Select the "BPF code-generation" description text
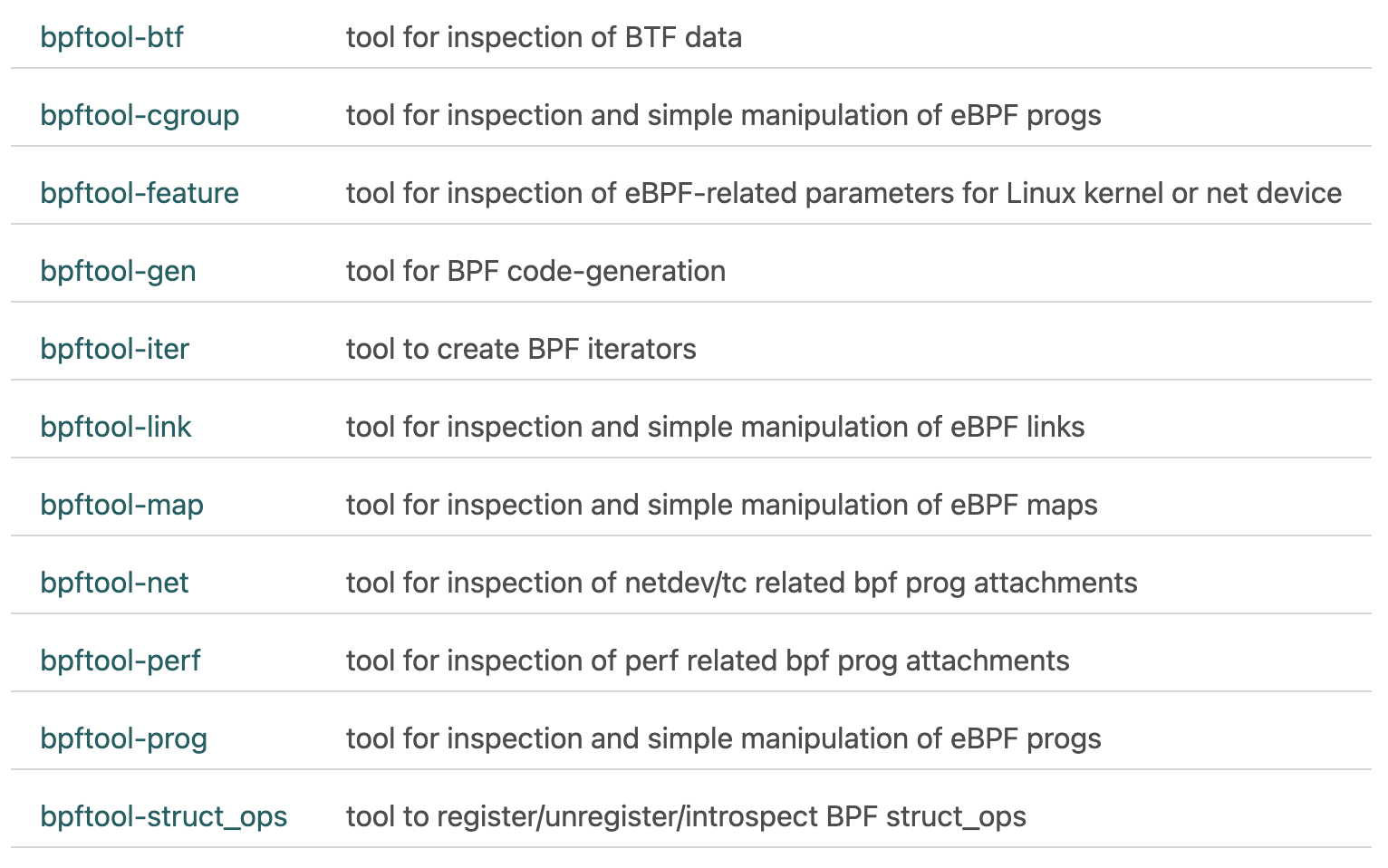Screen dimensions: 1388x868 point(535,271)
